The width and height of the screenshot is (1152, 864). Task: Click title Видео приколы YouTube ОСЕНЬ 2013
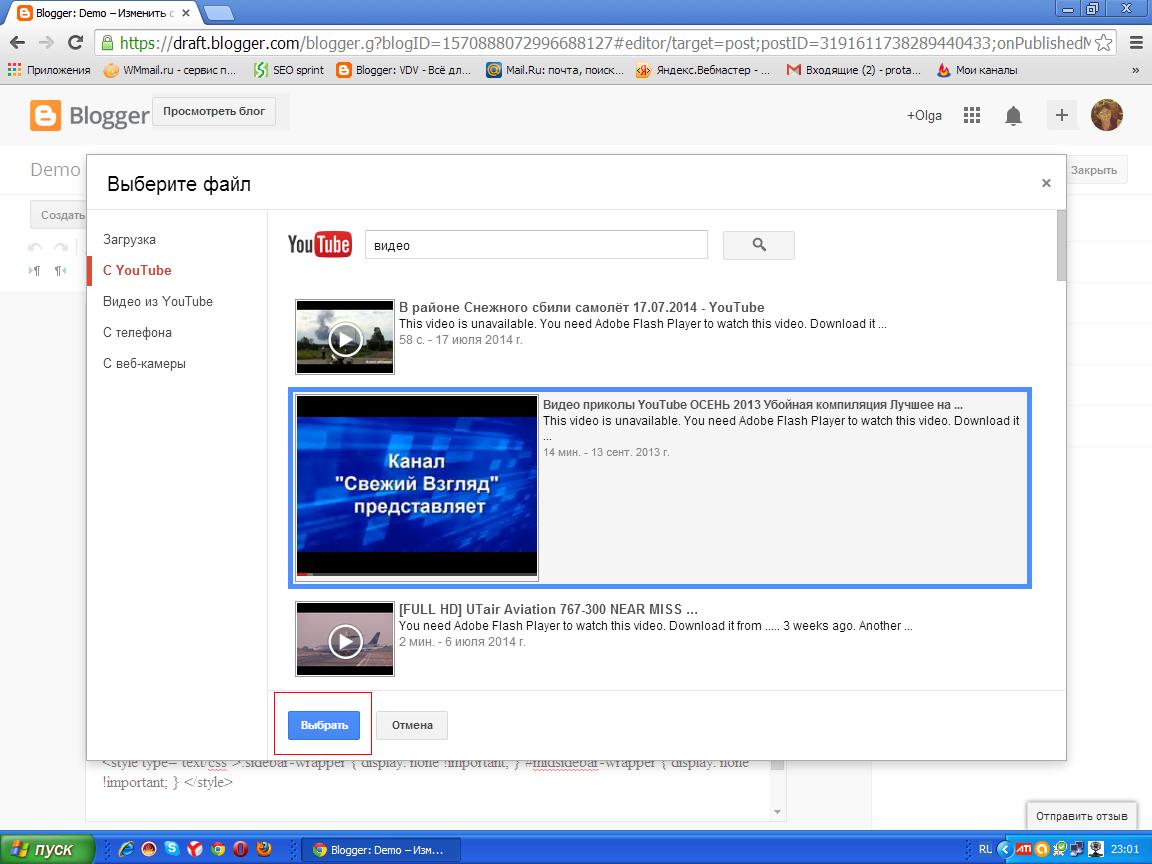[x=752, y=404]
